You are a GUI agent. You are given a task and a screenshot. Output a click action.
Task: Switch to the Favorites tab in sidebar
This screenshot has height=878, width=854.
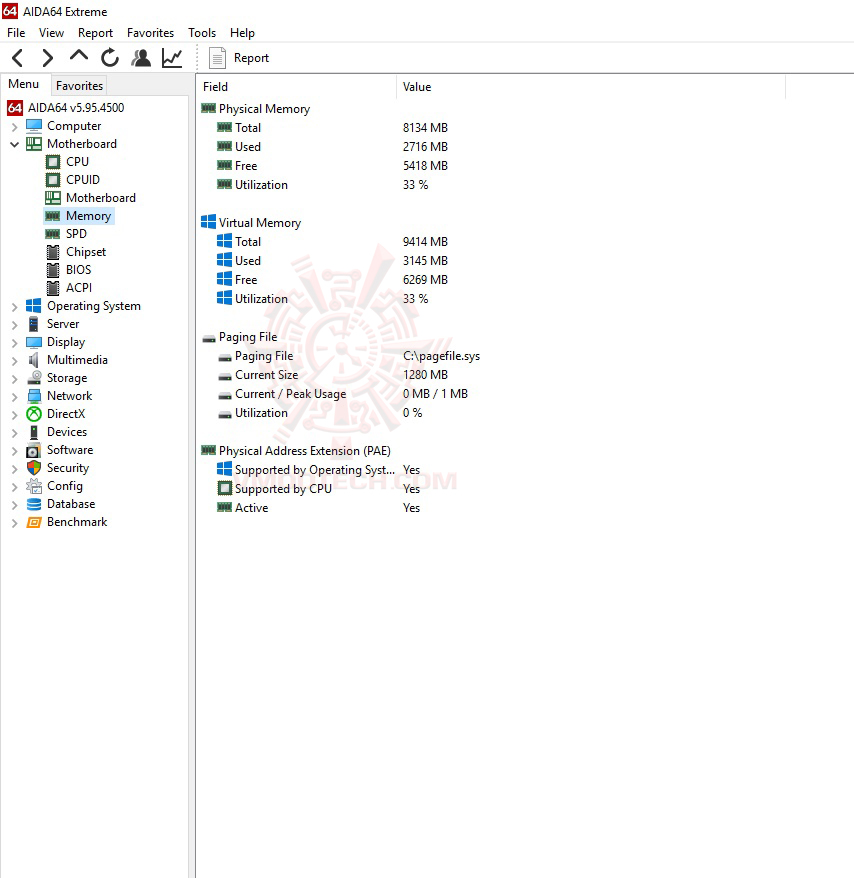[80, 86]
